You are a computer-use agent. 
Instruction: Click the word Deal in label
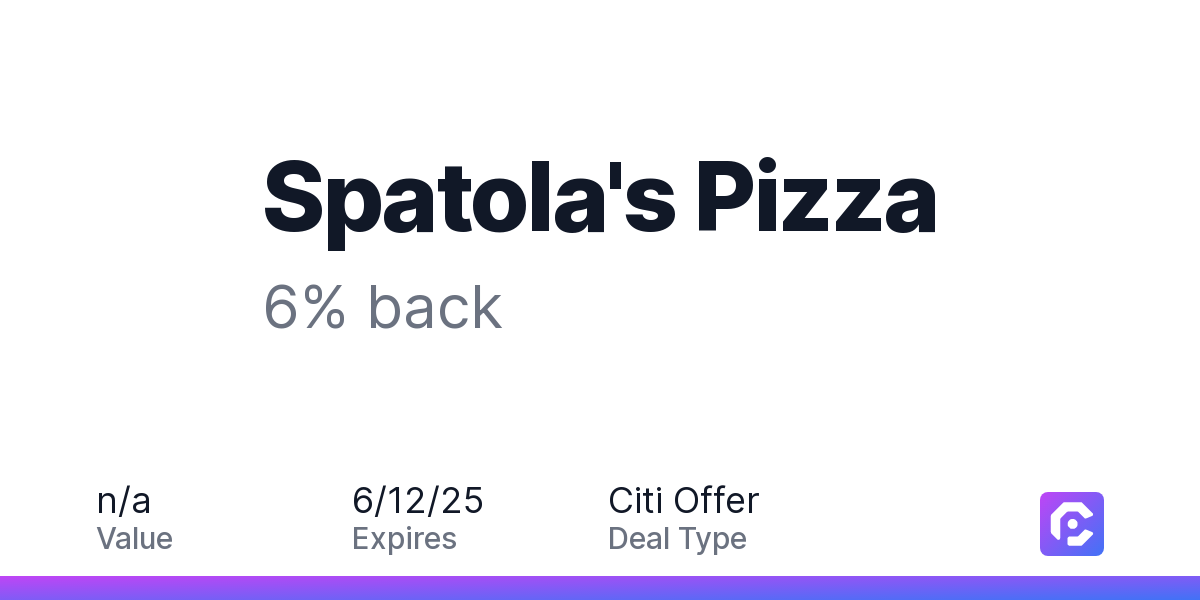point(638,539)
